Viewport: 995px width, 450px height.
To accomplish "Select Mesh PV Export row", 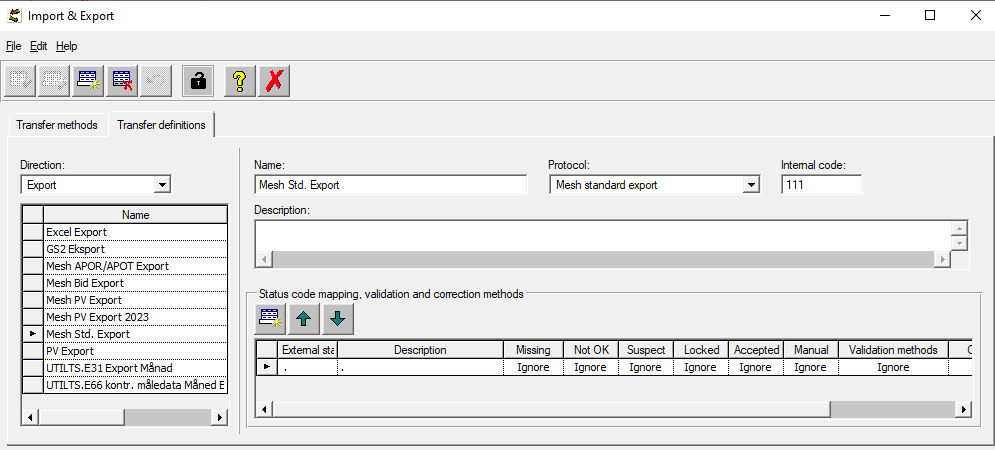I will [x=135, y=300].
